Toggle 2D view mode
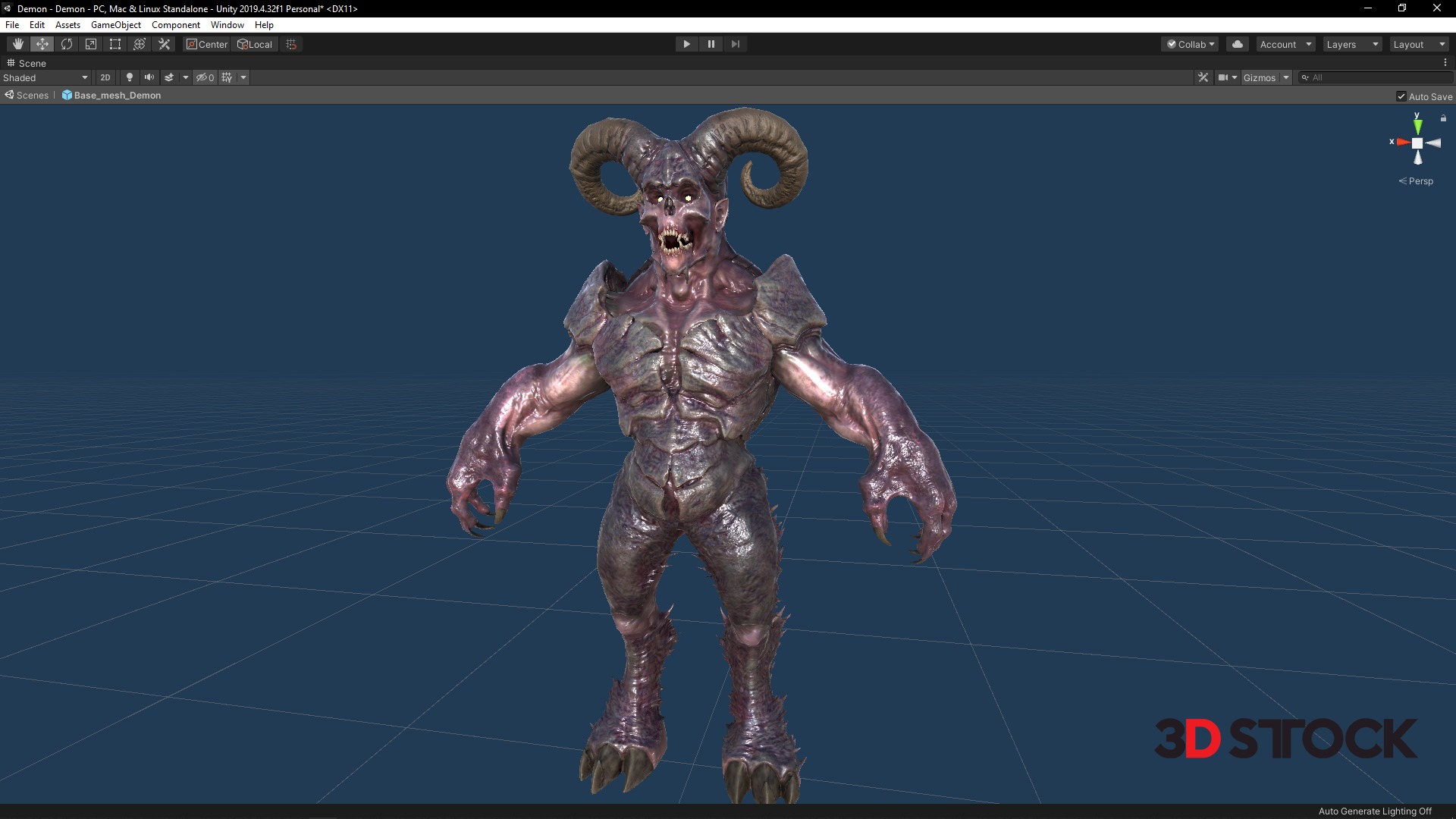This screenshot has height=819, width=1456. click(105, 77)
